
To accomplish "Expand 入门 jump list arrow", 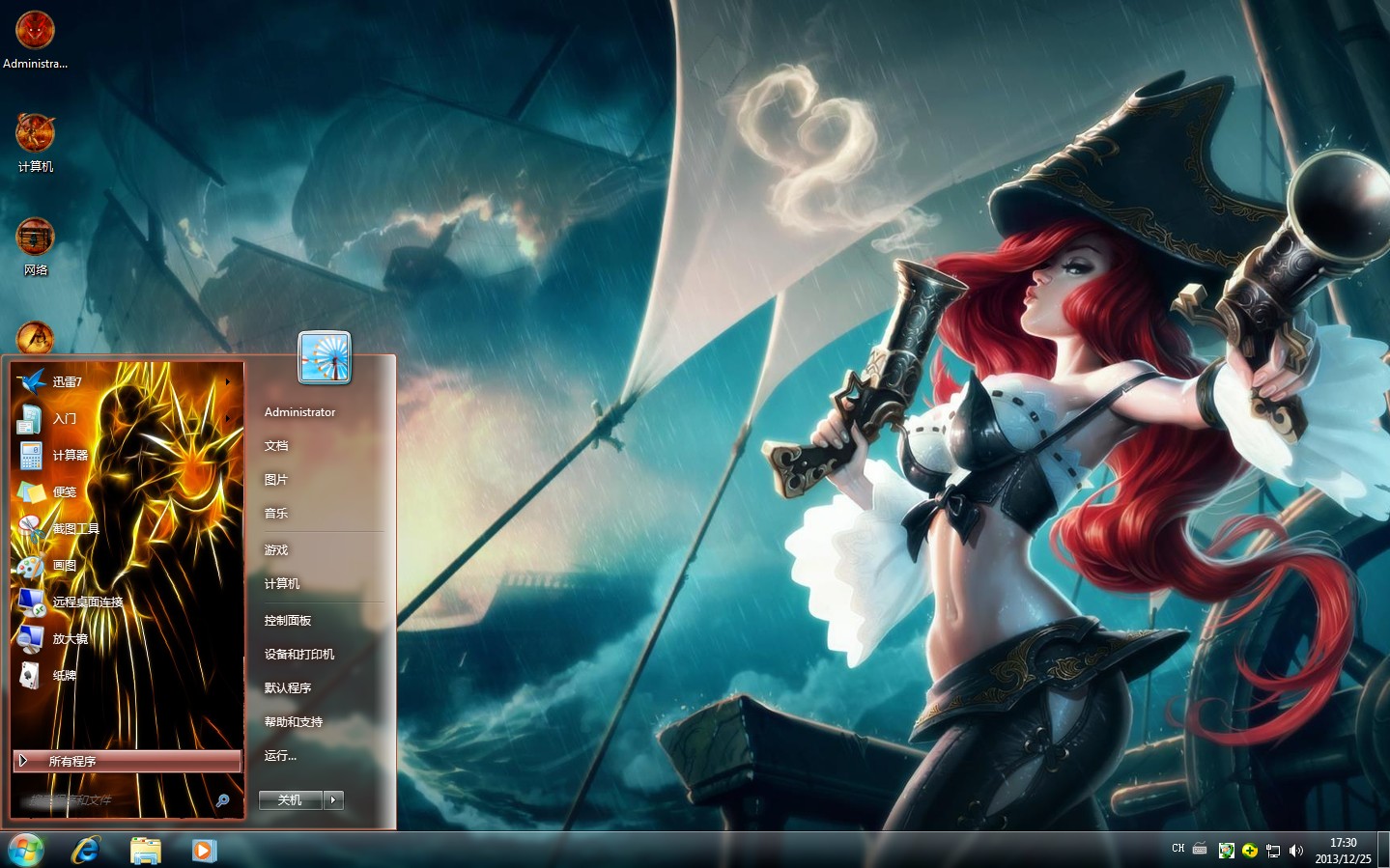I will coord(228,418).
